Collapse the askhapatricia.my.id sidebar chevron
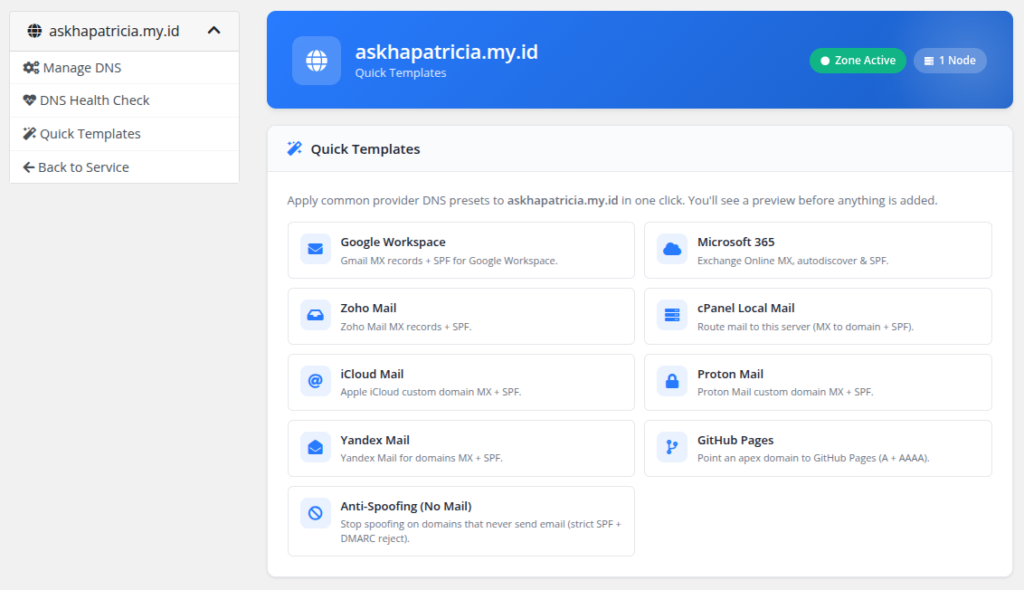This screenshot has width=1024, height=590. coord(214,31)
